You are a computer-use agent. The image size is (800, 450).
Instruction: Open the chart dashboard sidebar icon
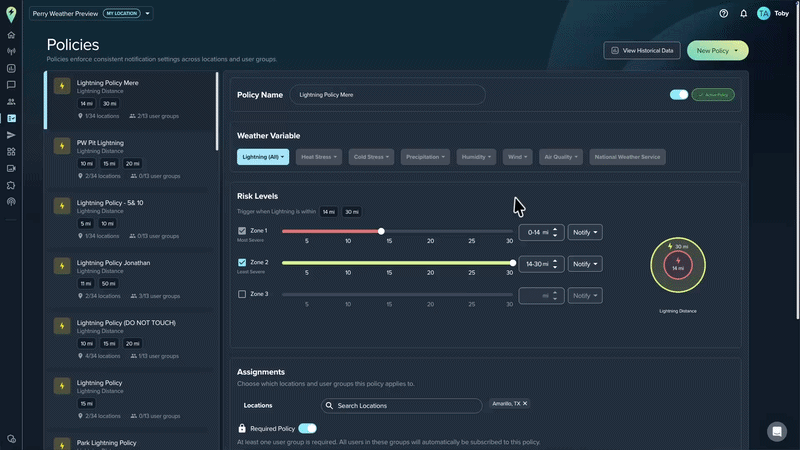[x=11, y=68]
